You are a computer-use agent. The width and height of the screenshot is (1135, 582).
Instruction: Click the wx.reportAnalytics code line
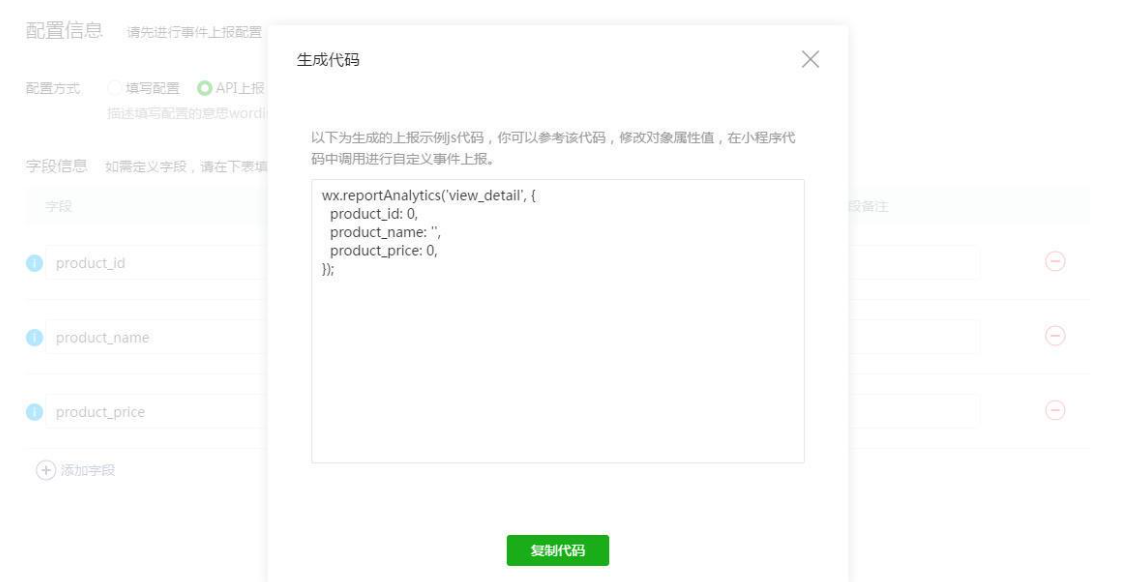(x=429, y=195)
